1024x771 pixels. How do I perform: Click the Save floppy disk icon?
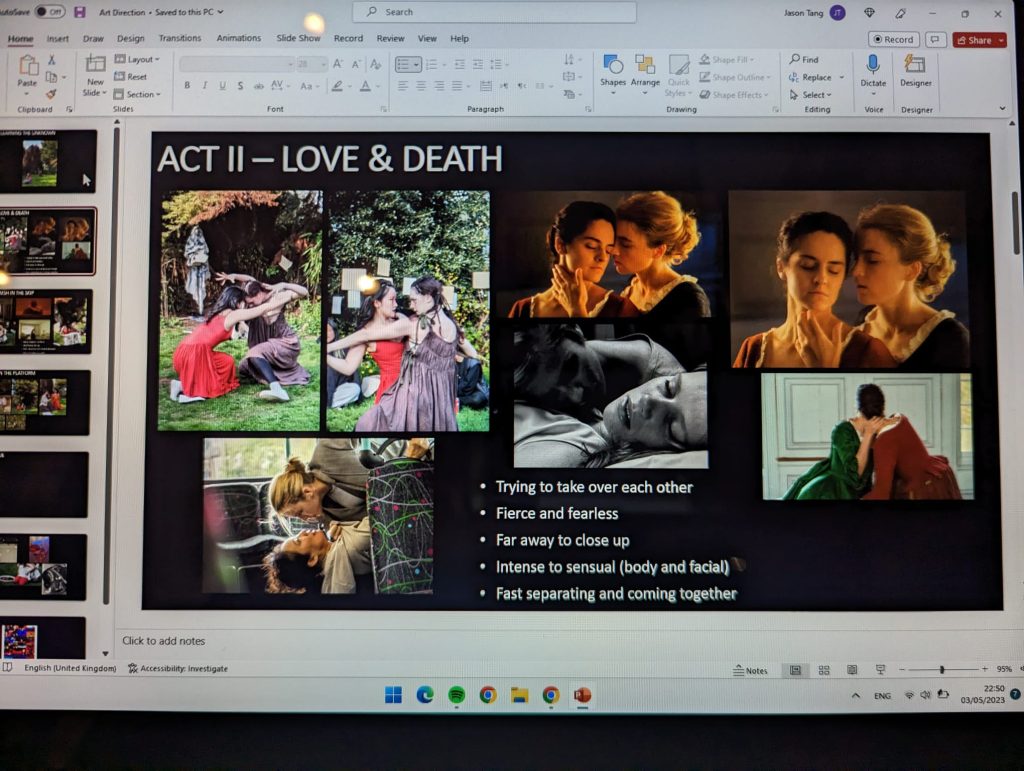pyautogui.click(x=80, y=12)
